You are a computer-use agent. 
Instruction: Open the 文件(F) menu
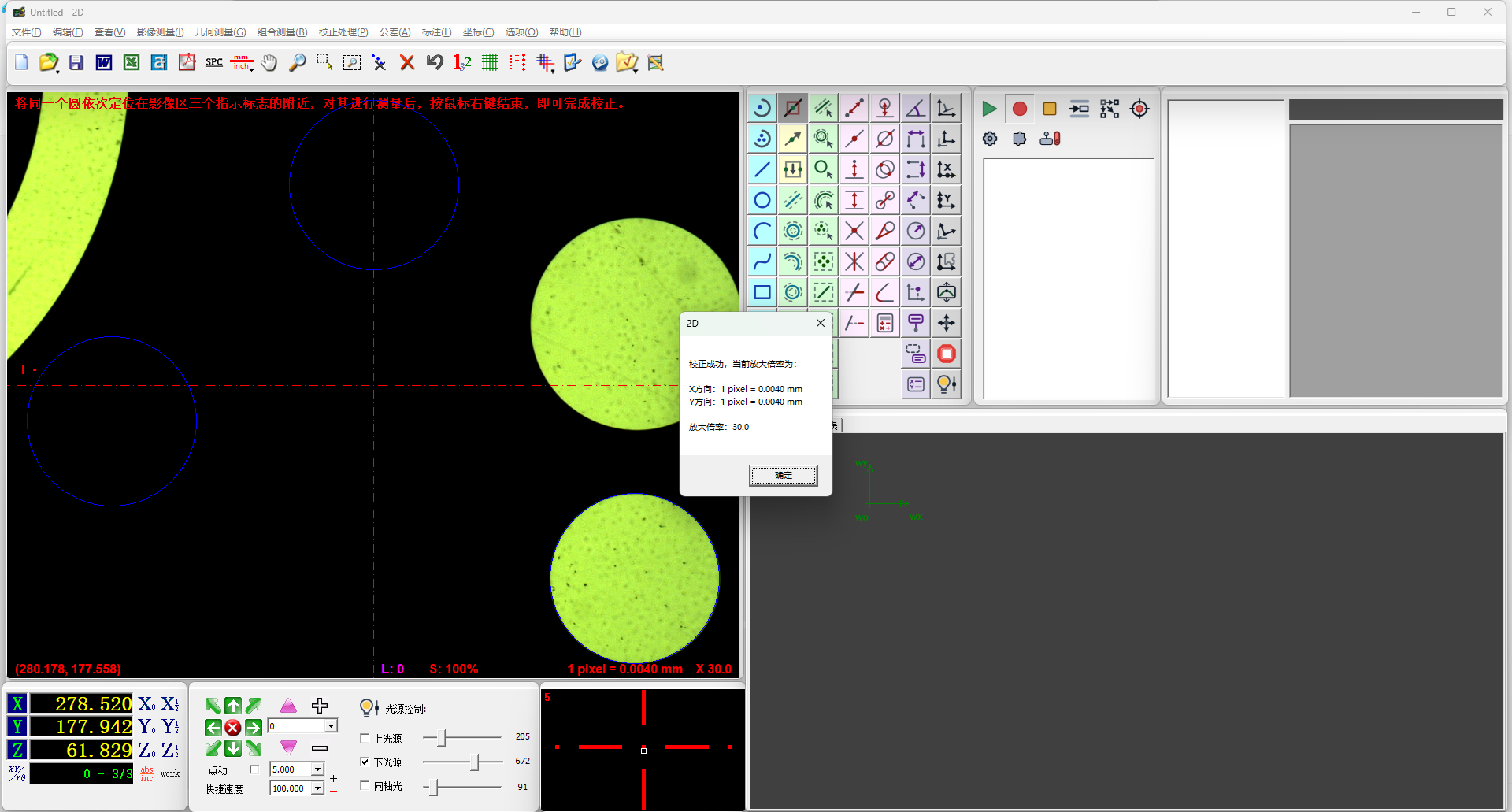pos(27,32)
